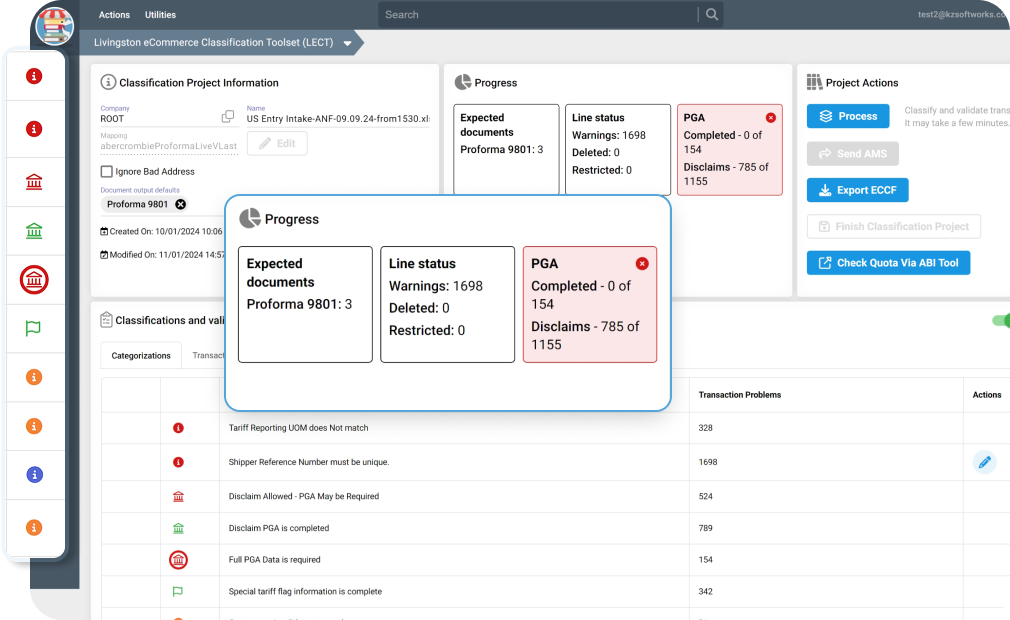Click the clipboard icon beside Classifications and validations
Screen dimensions: 1010x620
click(106, 319)
